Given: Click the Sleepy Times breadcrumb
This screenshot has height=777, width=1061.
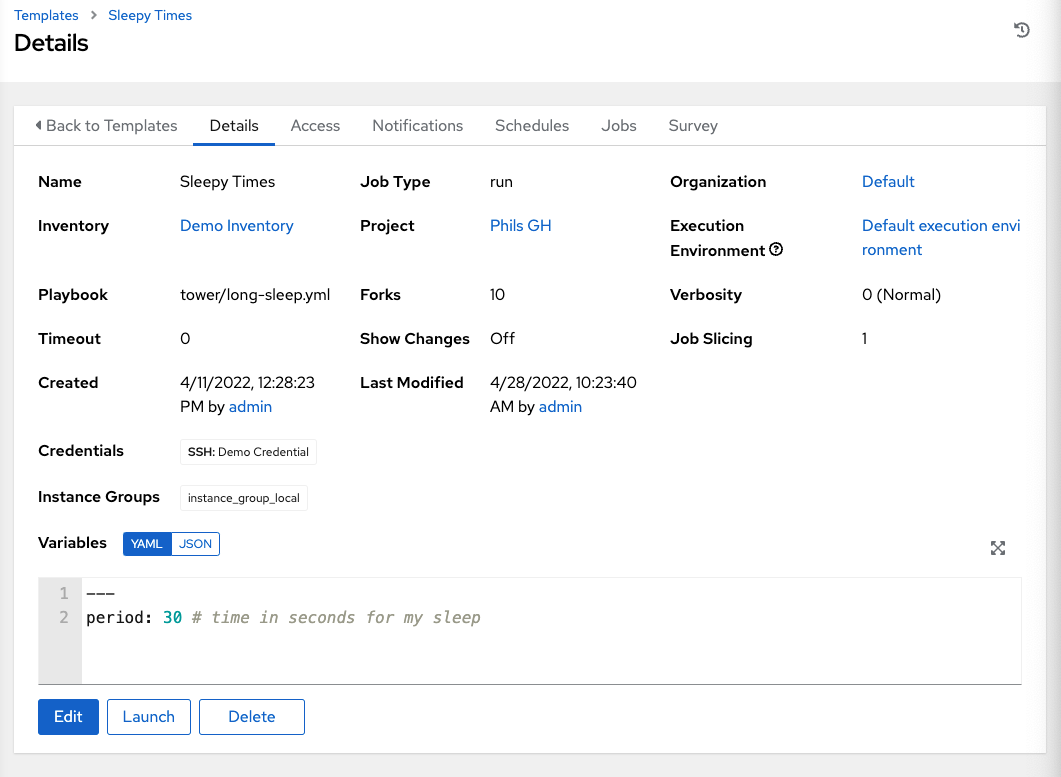Looking at the screenshot, I should [150, 15].
